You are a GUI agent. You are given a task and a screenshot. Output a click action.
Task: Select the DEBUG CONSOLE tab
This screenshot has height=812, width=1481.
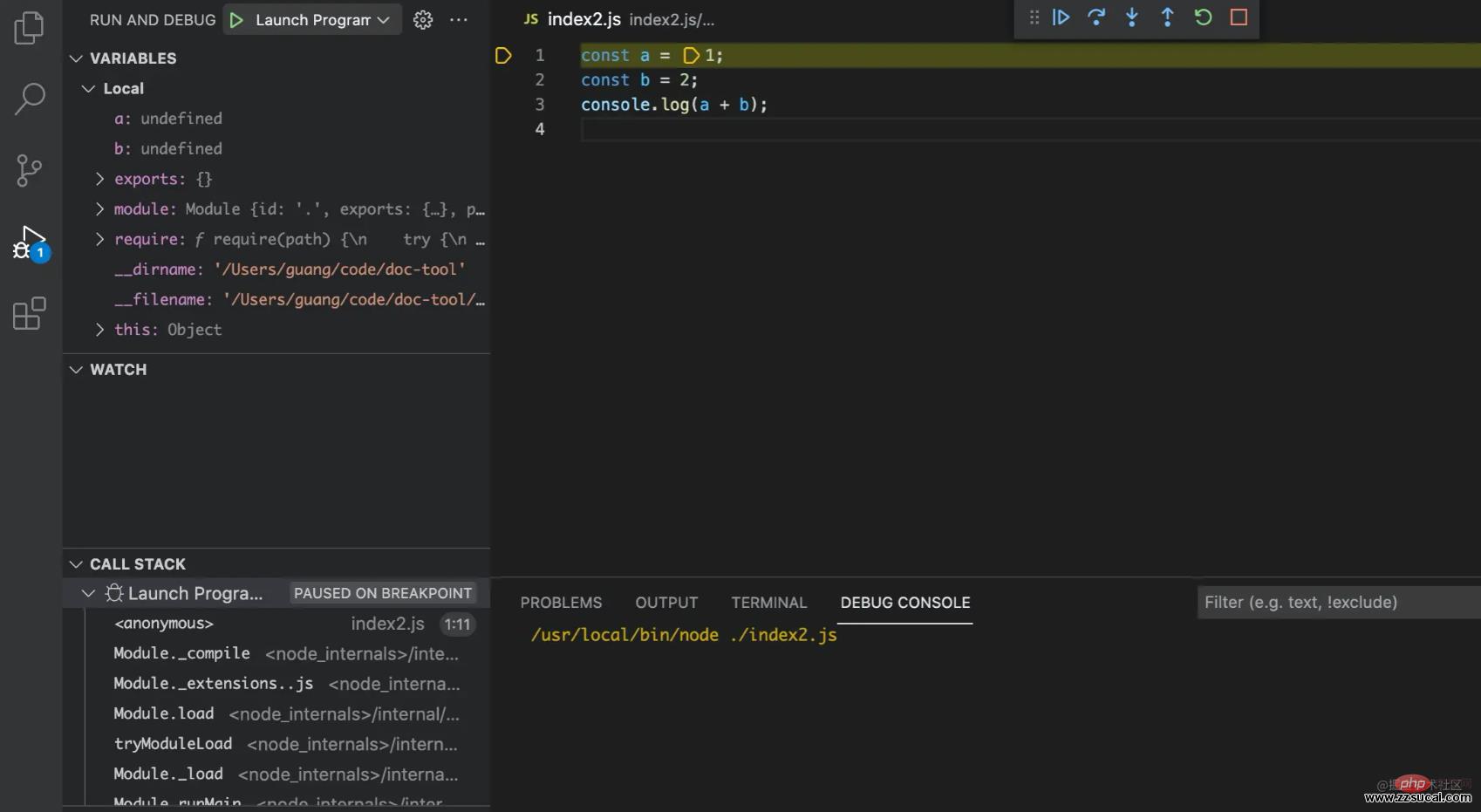[905, 603]
